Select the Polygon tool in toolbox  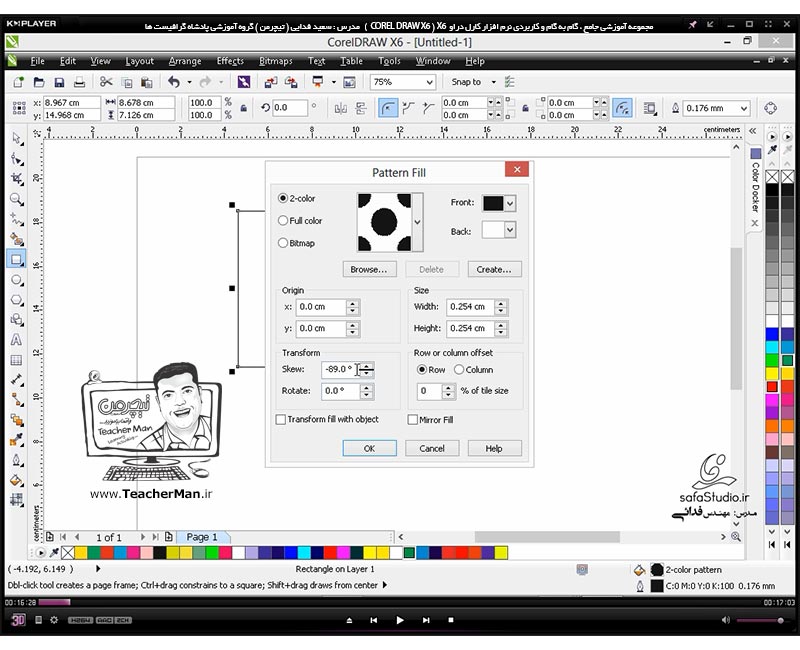pyautogui.click(x=17, y=300)
